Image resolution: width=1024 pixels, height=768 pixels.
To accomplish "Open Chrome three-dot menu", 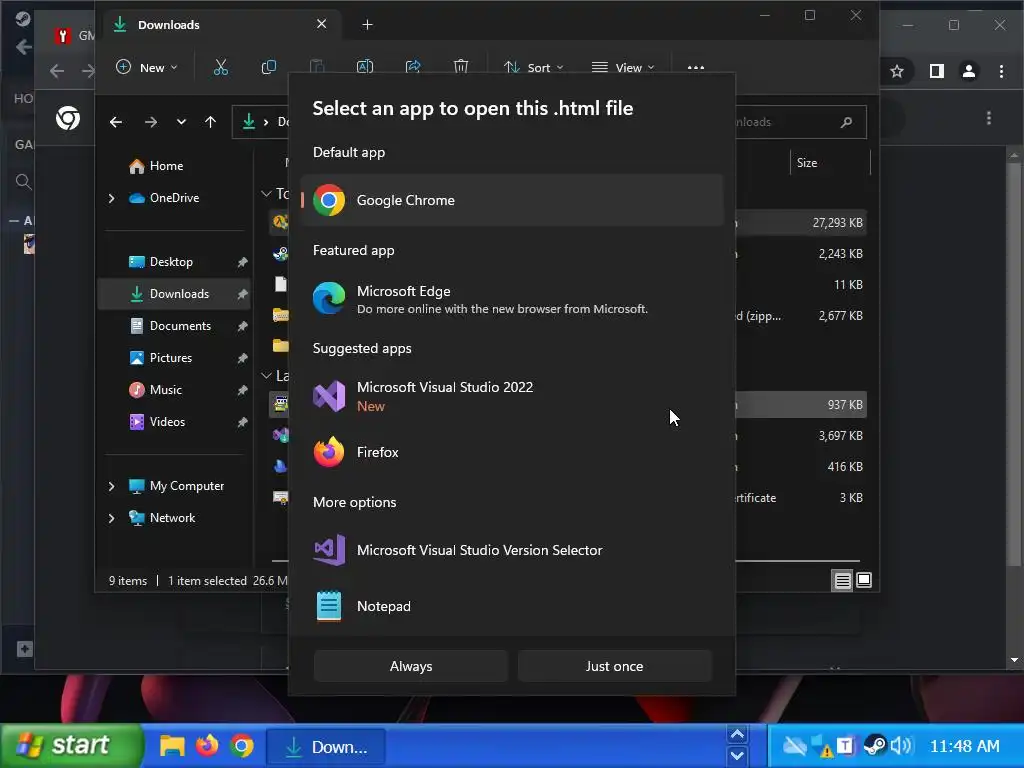I will [x=1001, y=71].
